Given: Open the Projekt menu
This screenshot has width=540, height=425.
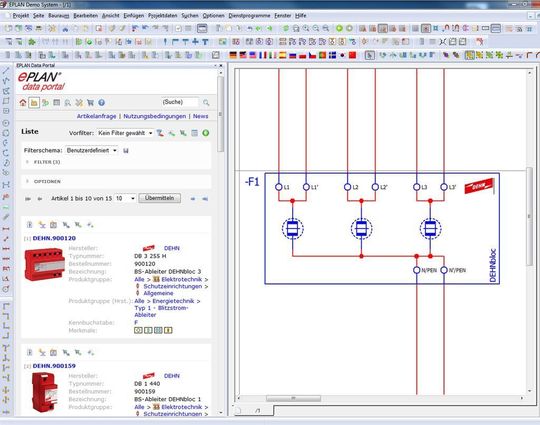Looking at the screenshot, I should [x=21, y=15].
